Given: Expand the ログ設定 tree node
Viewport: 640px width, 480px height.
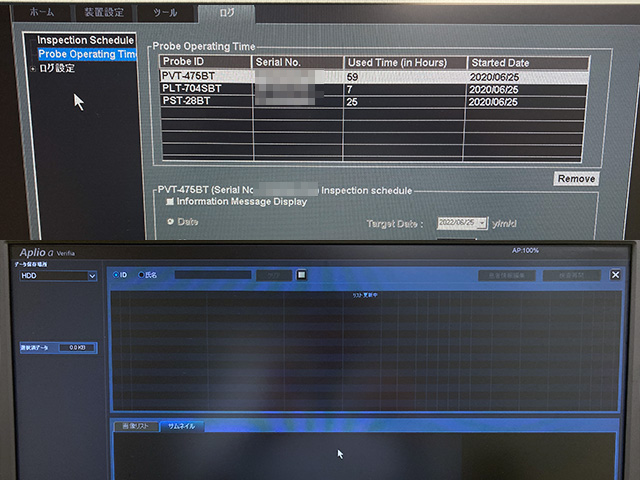Looking at the screenshot, I should pyautogui.click(x=33, y=69).
